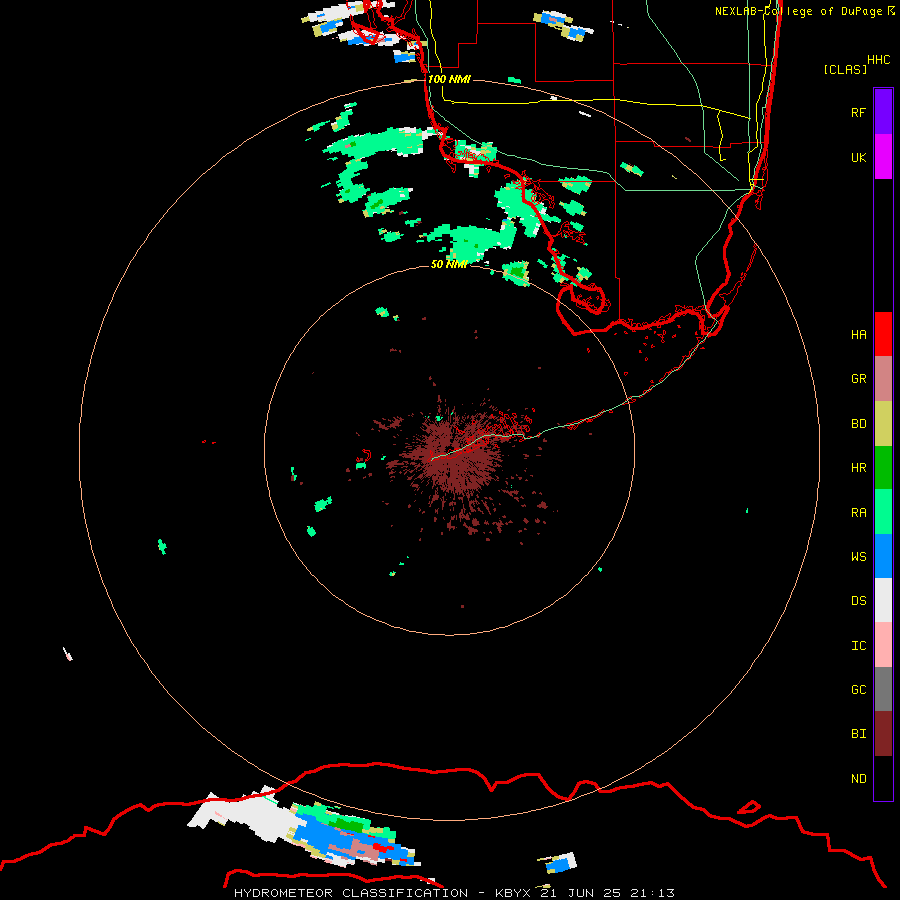
Task: Click the UK legend label
Action: 858,157
